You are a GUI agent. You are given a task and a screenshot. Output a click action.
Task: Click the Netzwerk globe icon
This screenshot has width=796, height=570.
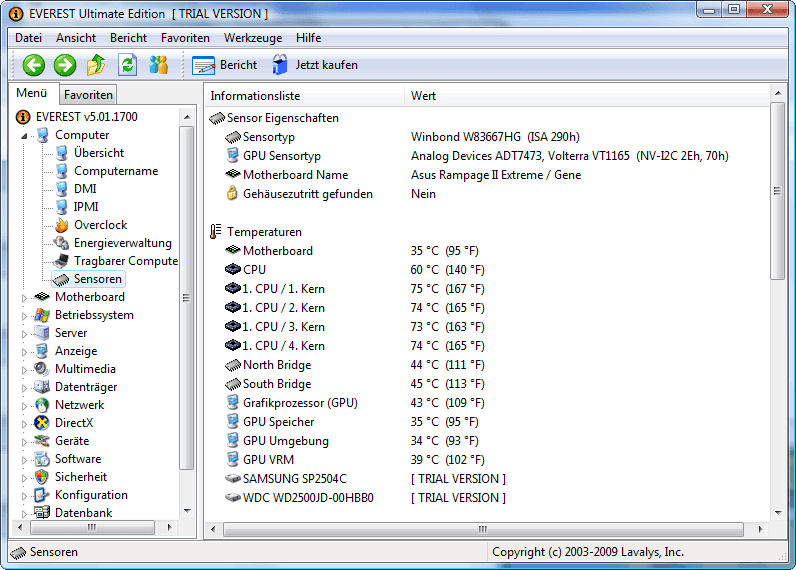pyautogui.click(x=42, y=405)
